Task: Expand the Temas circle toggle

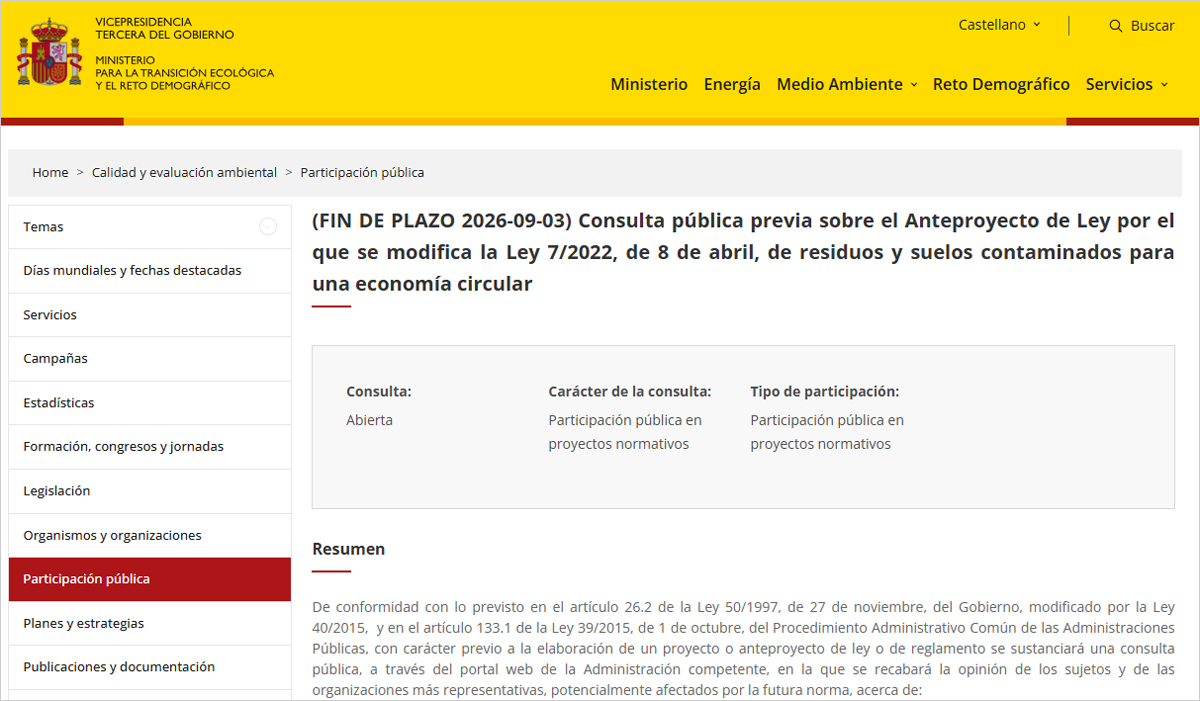Action: coord(268,227)
